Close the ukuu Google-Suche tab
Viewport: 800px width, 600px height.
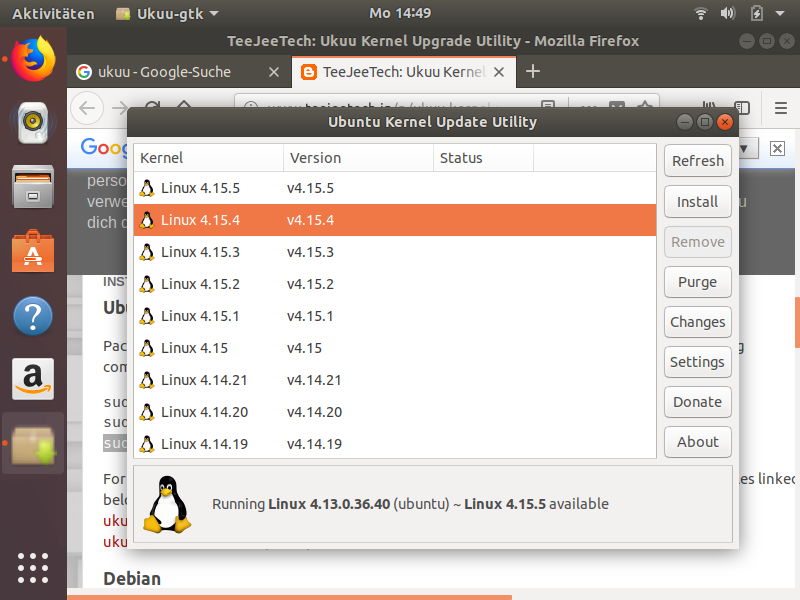click(x=274, y=72)
